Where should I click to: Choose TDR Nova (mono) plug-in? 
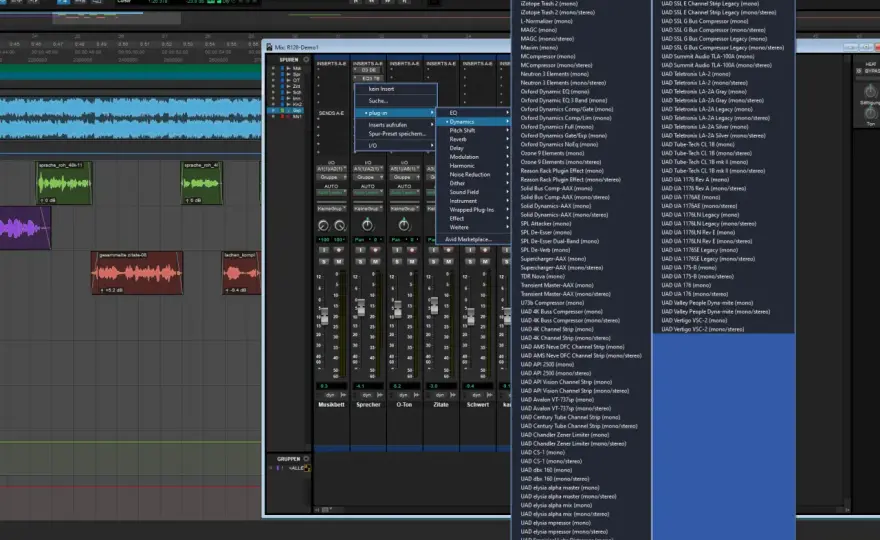coord(543,276)
